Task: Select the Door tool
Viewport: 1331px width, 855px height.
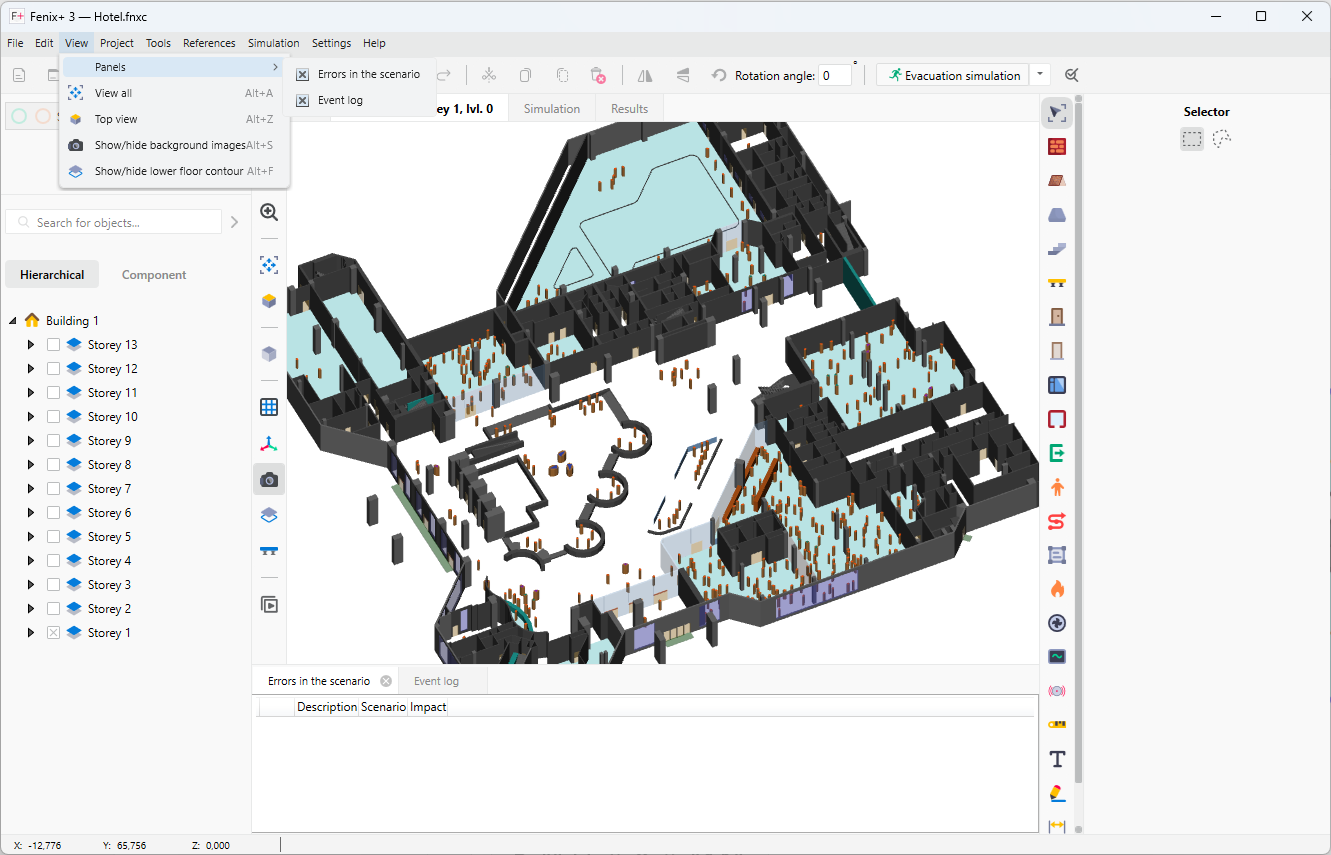Action: pyautogui.click(x=1057, y=316)
